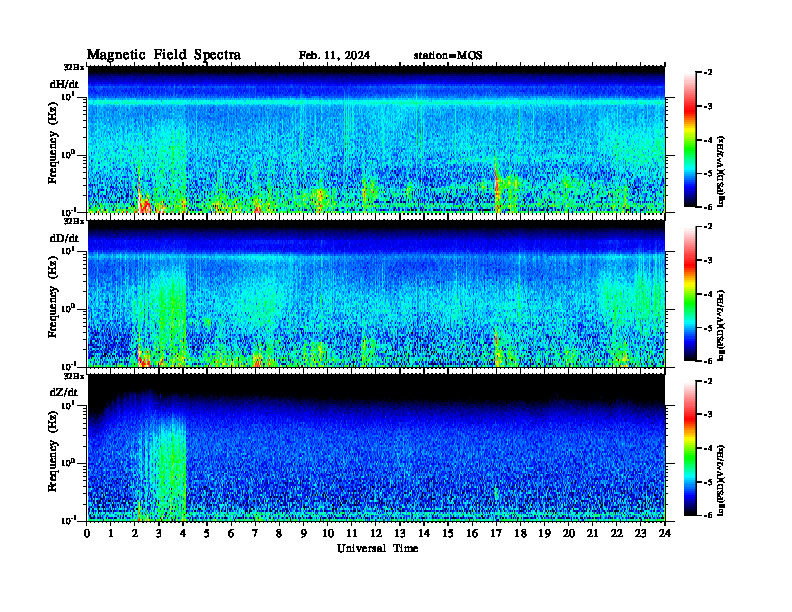792x612 pixels.
Task: Click hour tick label 19 on time axis
Action: coord(544,533)
